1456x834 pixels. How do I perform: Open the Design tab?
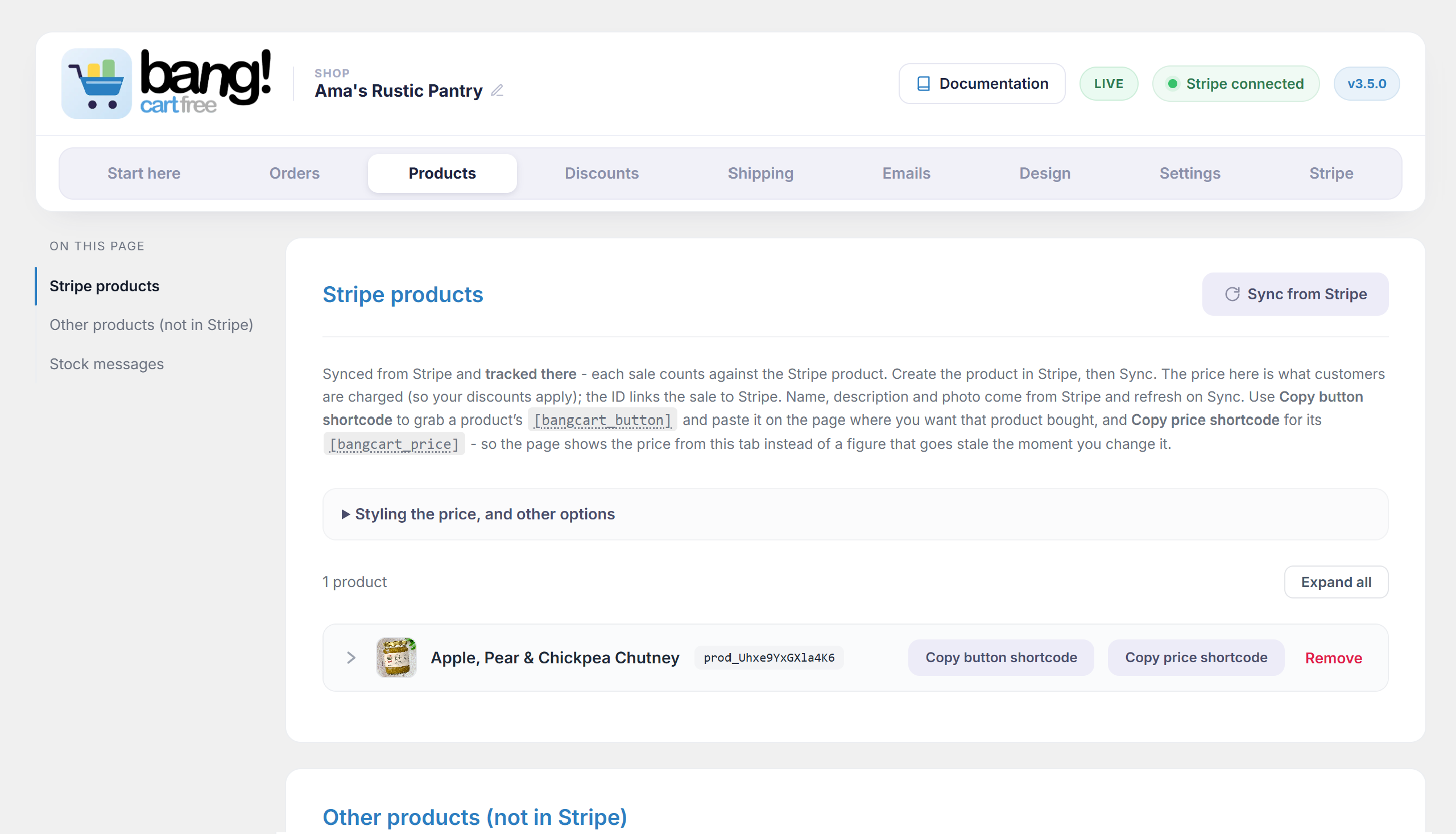[x=1044, y=173]
